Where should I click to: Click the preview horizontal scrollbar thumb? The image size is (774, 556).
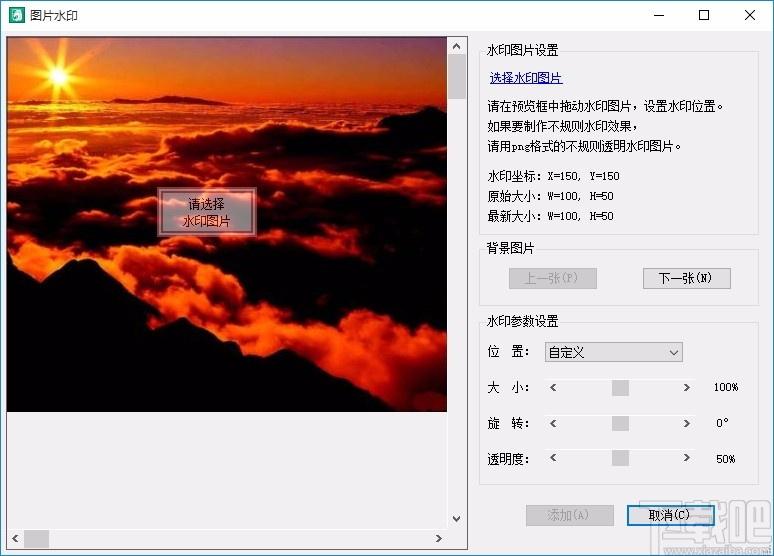[37, 539]
